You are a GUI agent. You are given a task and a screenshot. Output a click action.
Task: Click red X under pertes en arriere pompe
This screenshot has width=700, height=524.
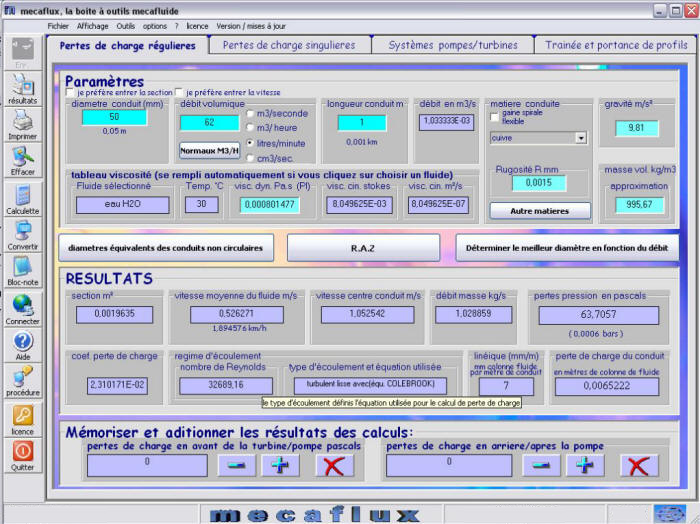639,466
